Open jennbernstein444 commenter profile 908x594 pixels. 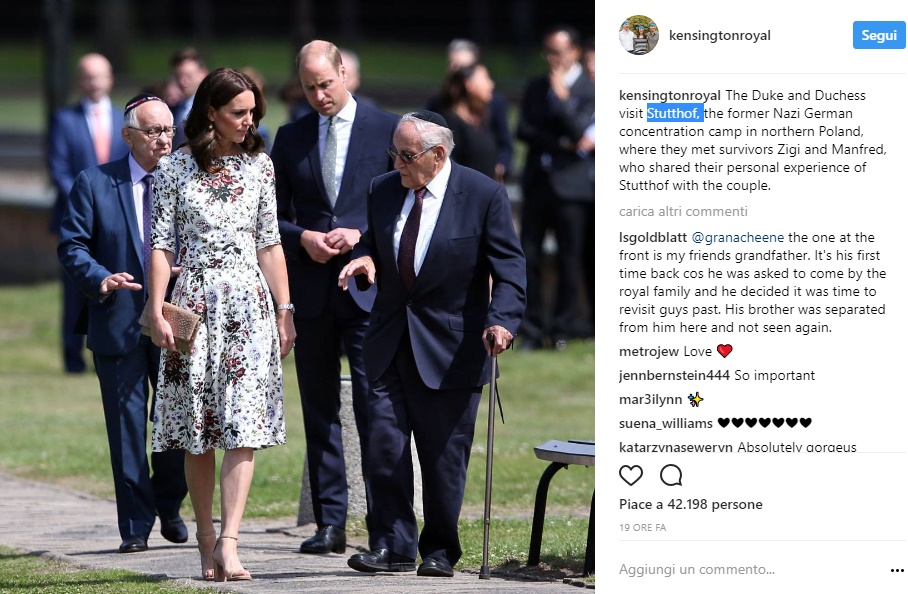click(674, 375)
